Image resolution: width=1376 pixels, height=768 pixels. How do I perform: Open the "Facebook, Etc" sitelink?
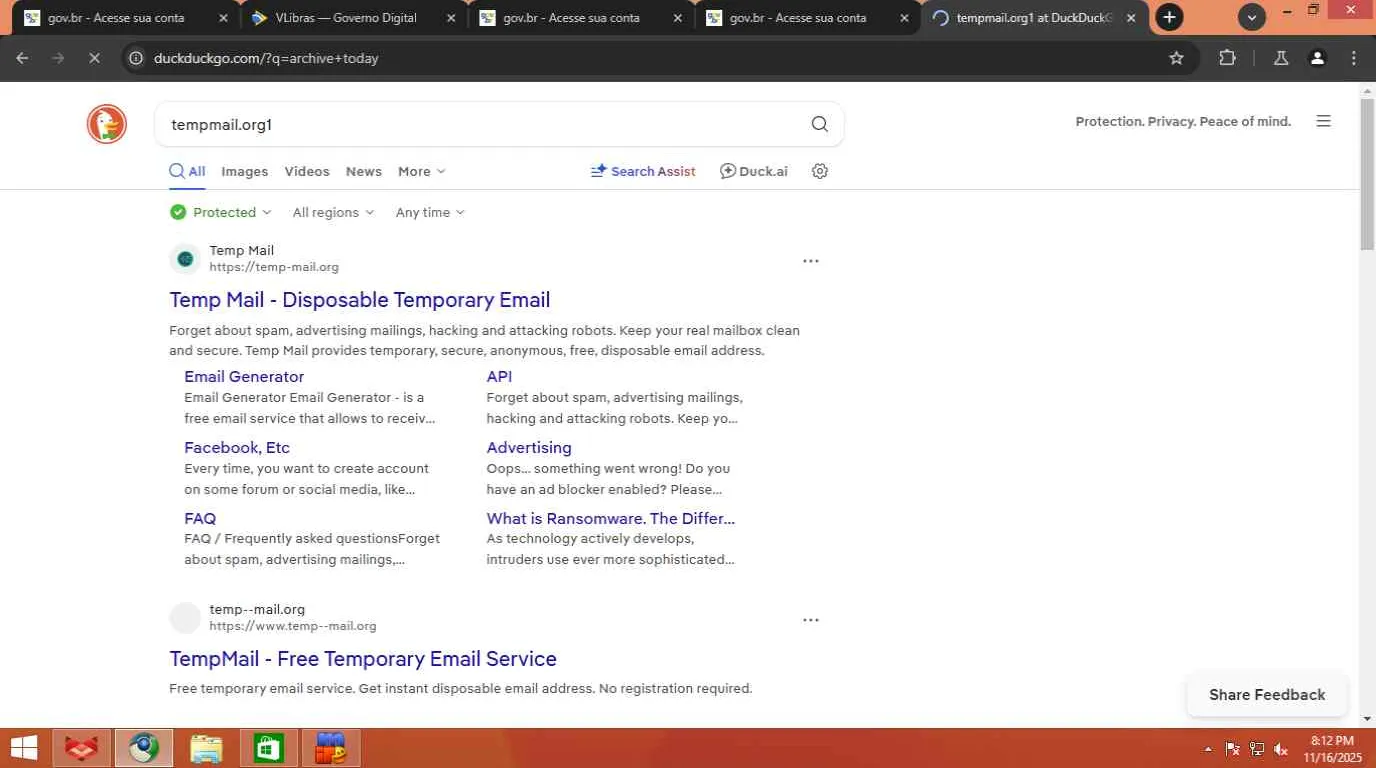(237, 448)
